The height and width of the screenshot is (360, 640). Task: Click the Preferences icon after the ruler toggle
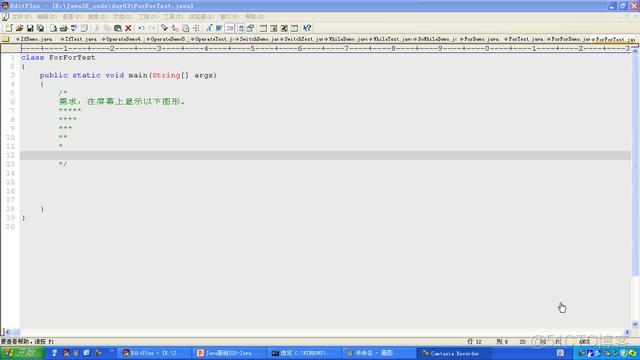pos(251,28)
